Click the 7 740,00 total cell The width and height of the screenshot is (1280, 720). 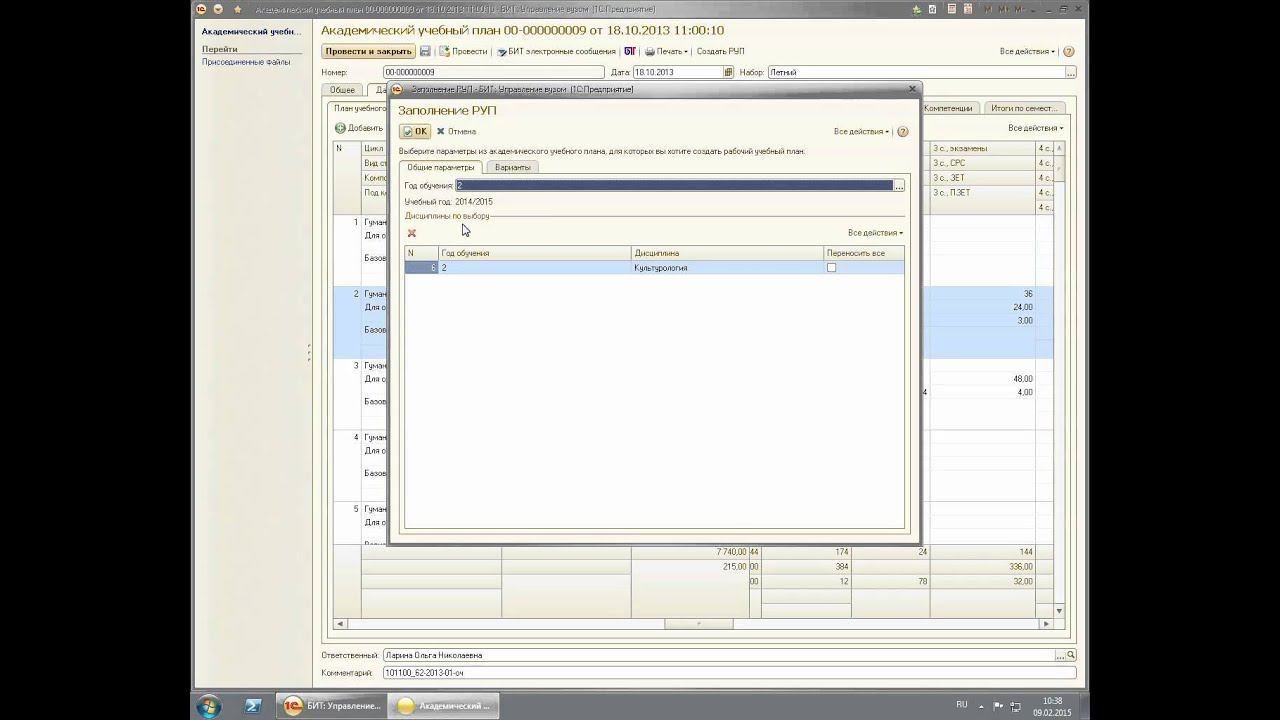click(690, 552)
